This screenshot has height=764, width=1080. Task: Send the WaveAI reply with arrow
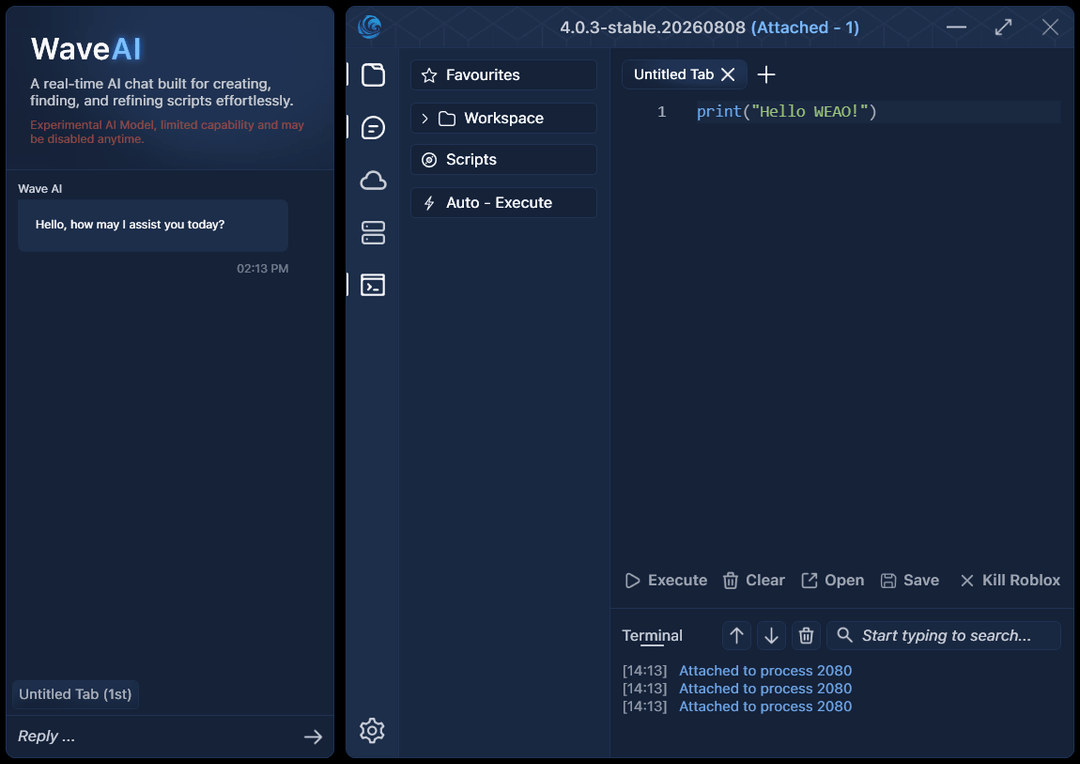[313, 736]
